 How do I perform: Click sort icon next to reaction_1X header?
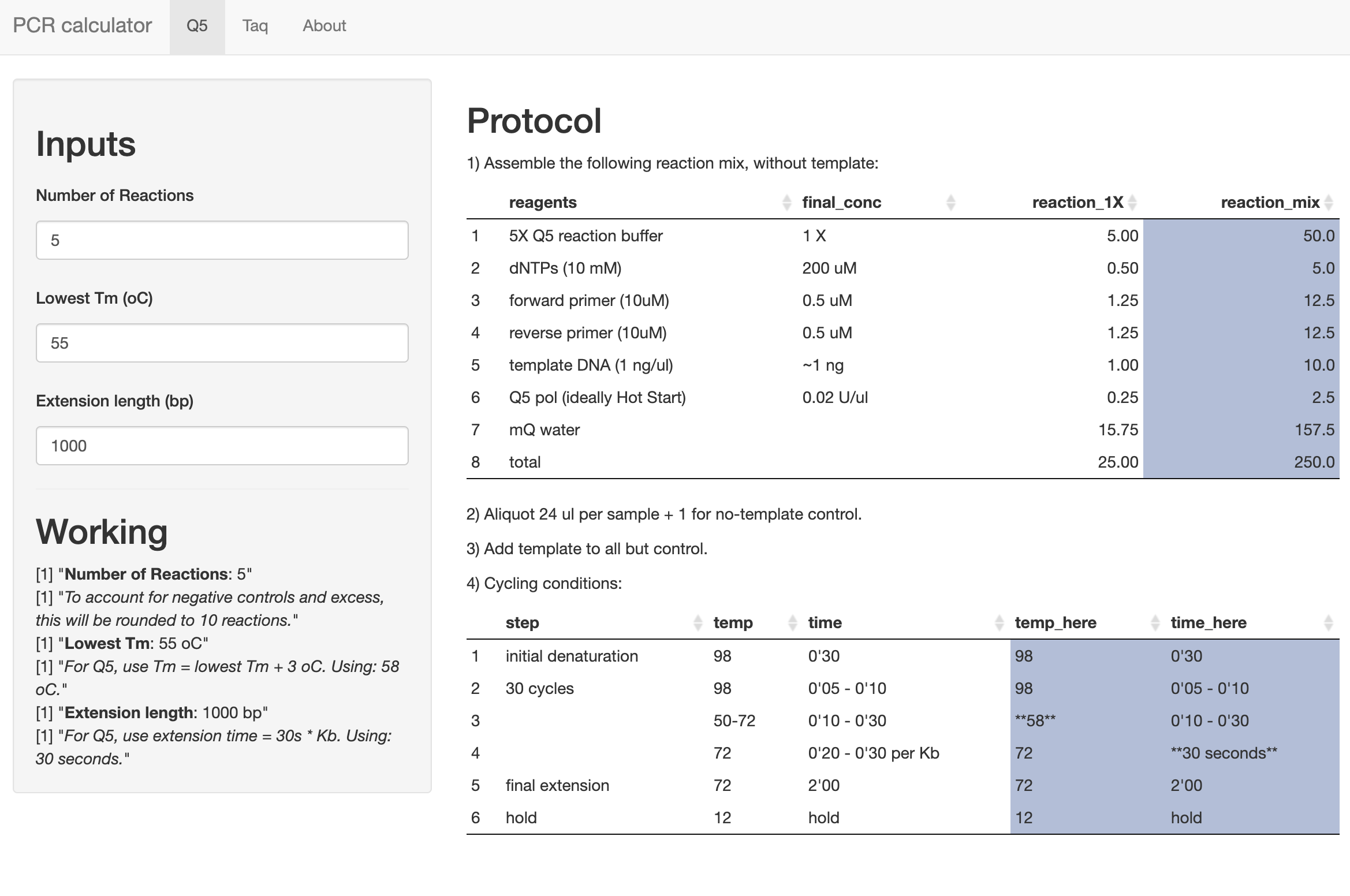pos(1132,203)
